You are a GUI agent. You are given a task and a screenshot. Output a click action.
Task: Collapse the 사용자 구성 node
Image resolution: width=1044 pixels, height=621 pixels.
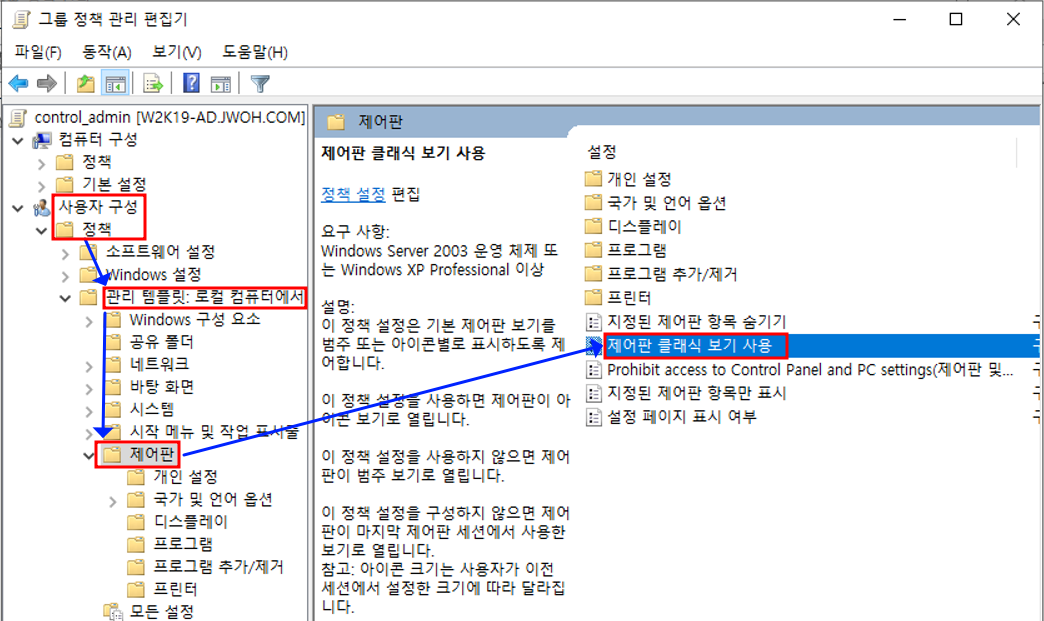point(18,208)
